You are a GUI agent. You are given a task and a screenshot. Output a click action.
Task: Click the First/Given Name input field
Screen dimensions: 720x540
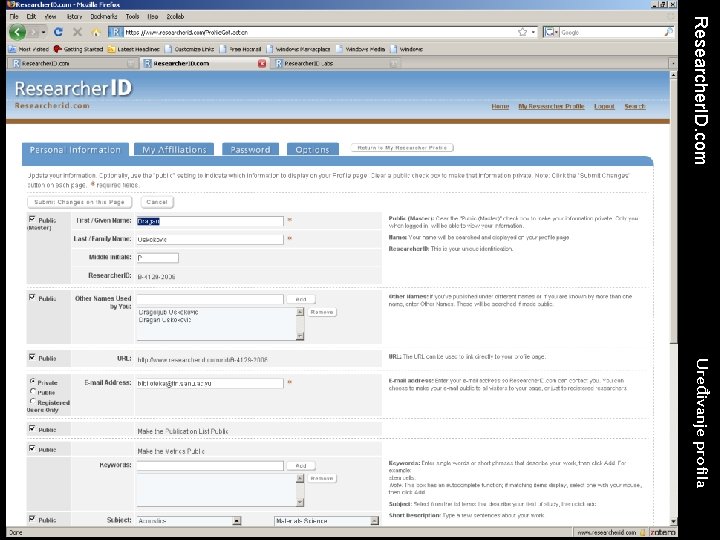point(210,221)
